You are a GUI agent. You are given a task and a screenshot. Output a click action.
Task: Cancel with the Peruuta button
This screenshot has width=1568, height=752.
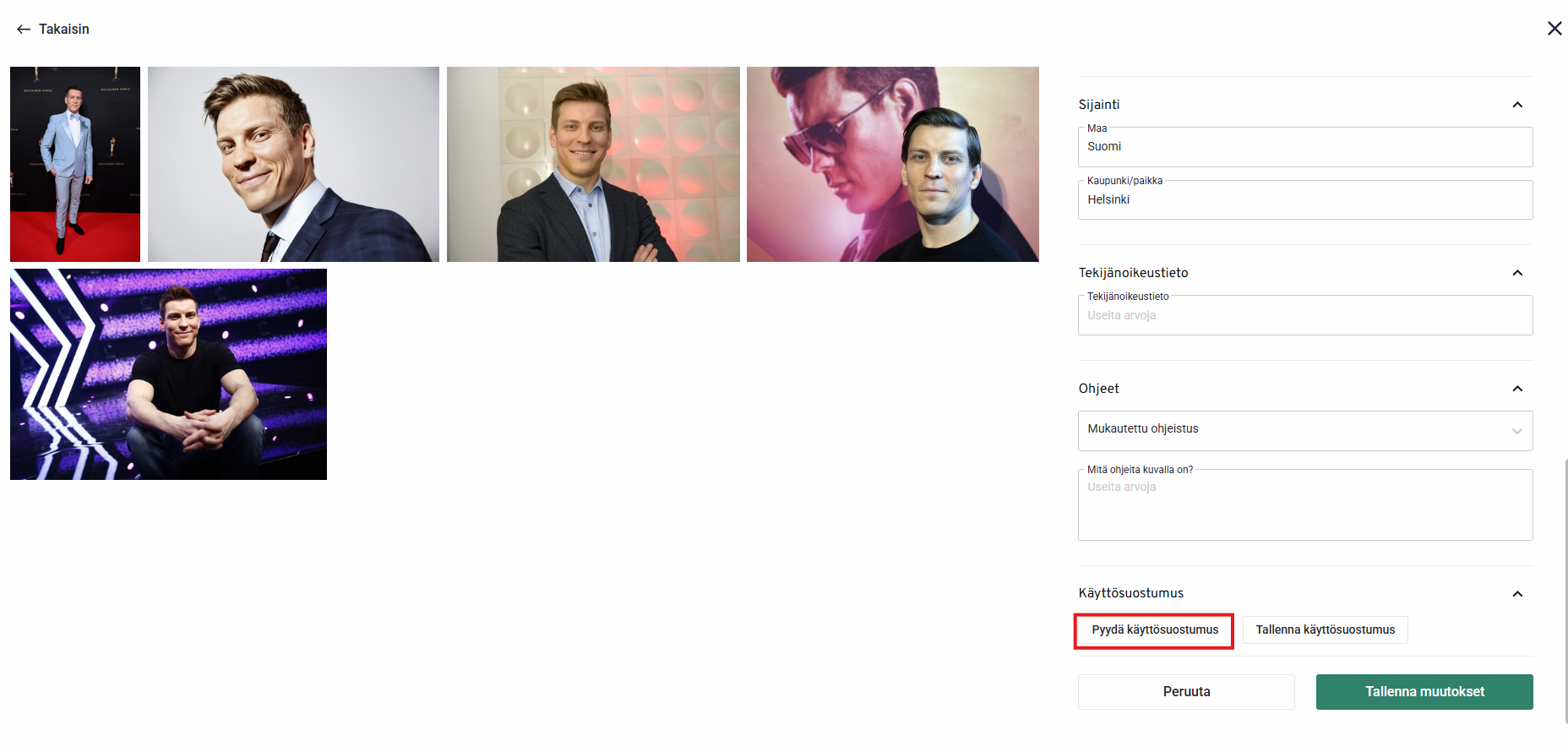1185,692
